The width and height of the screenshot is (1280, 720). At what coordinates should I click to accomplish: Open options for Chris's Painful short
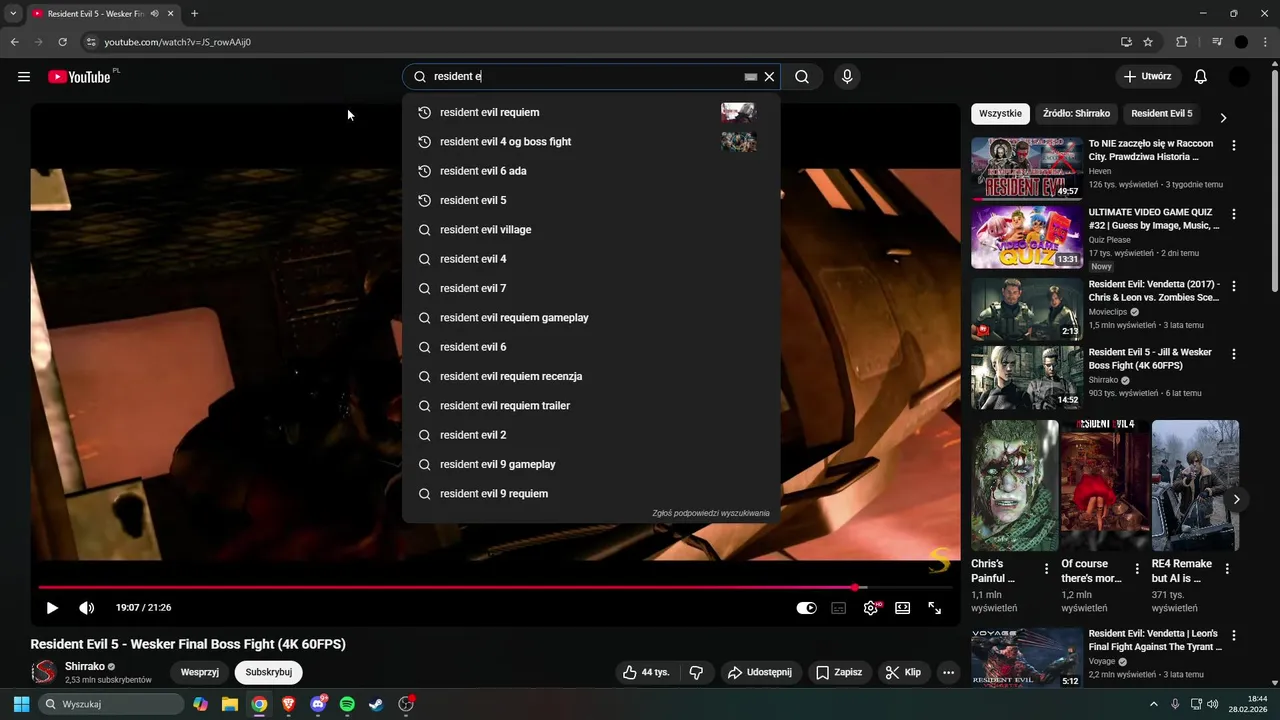1047,568
